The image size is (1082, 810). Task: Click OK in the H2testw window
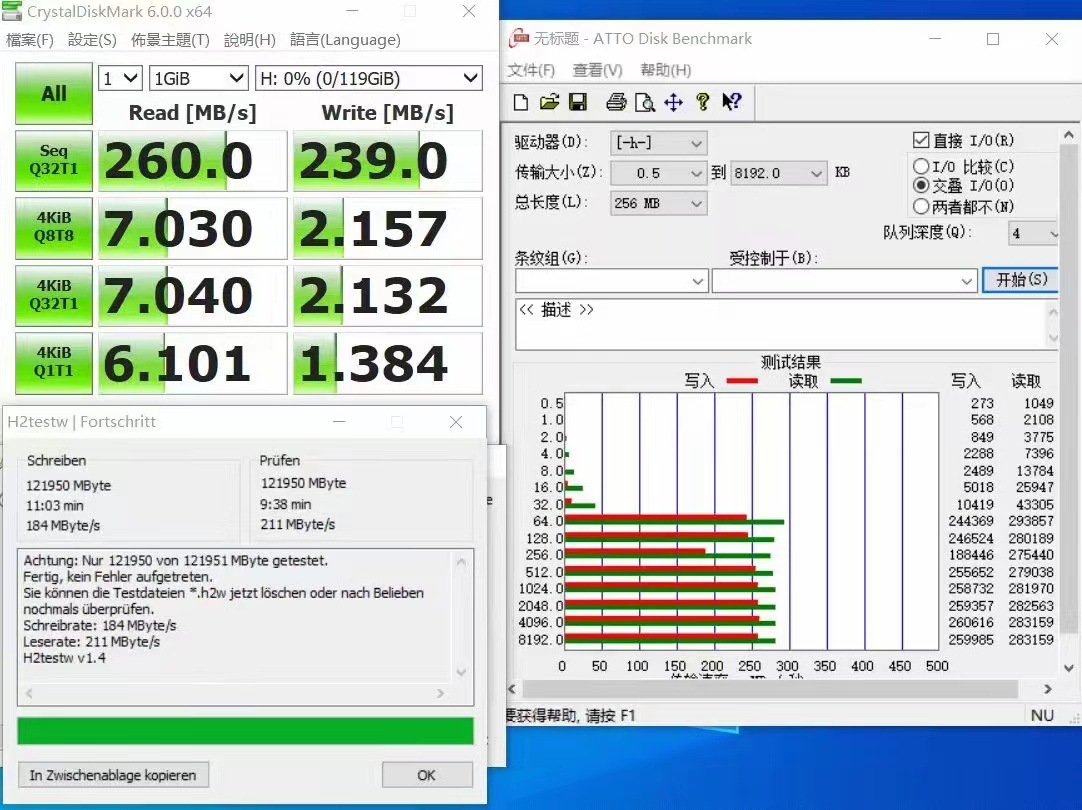click(426, 775)
